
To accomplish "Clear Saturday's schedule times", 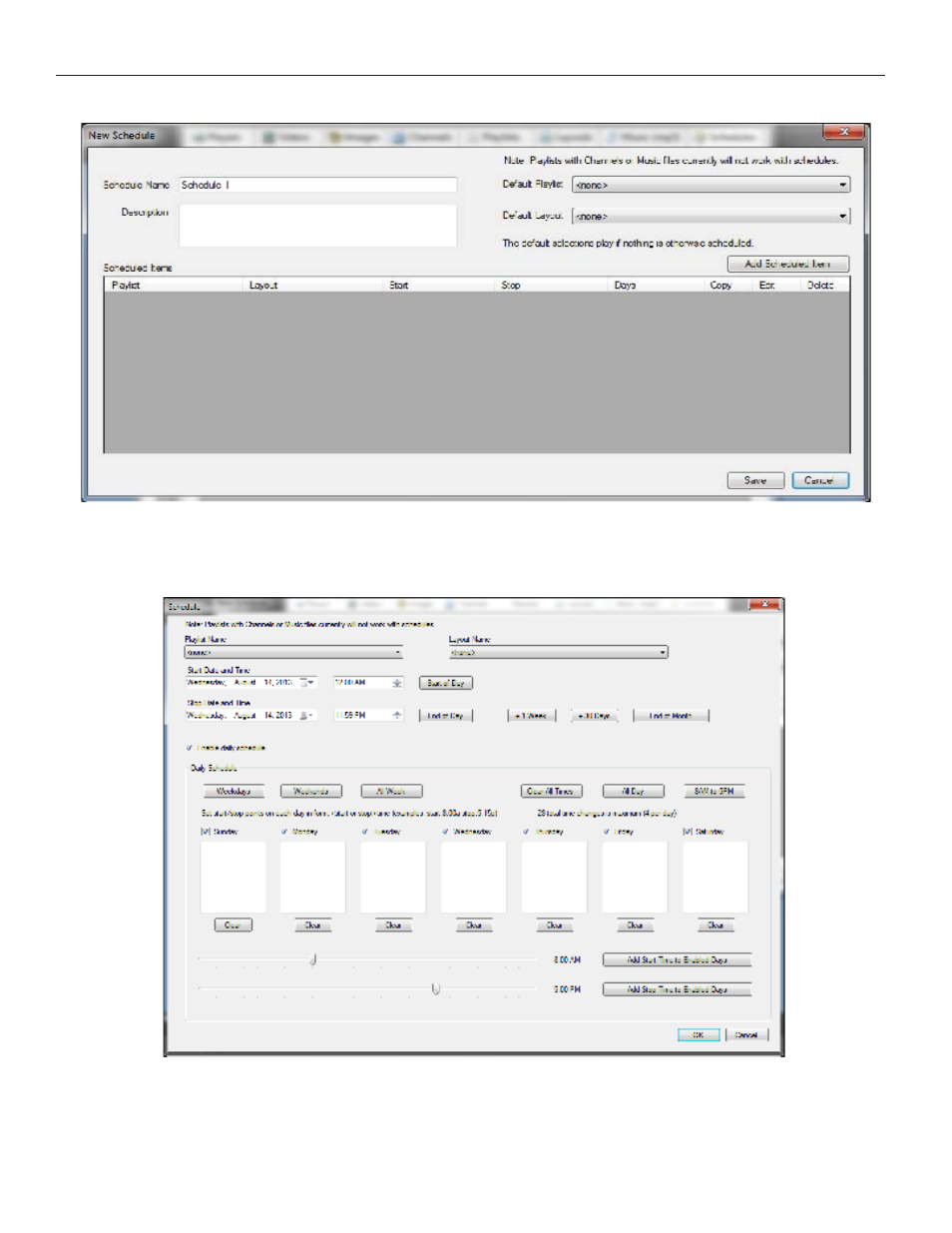I will tap(715, 925).
